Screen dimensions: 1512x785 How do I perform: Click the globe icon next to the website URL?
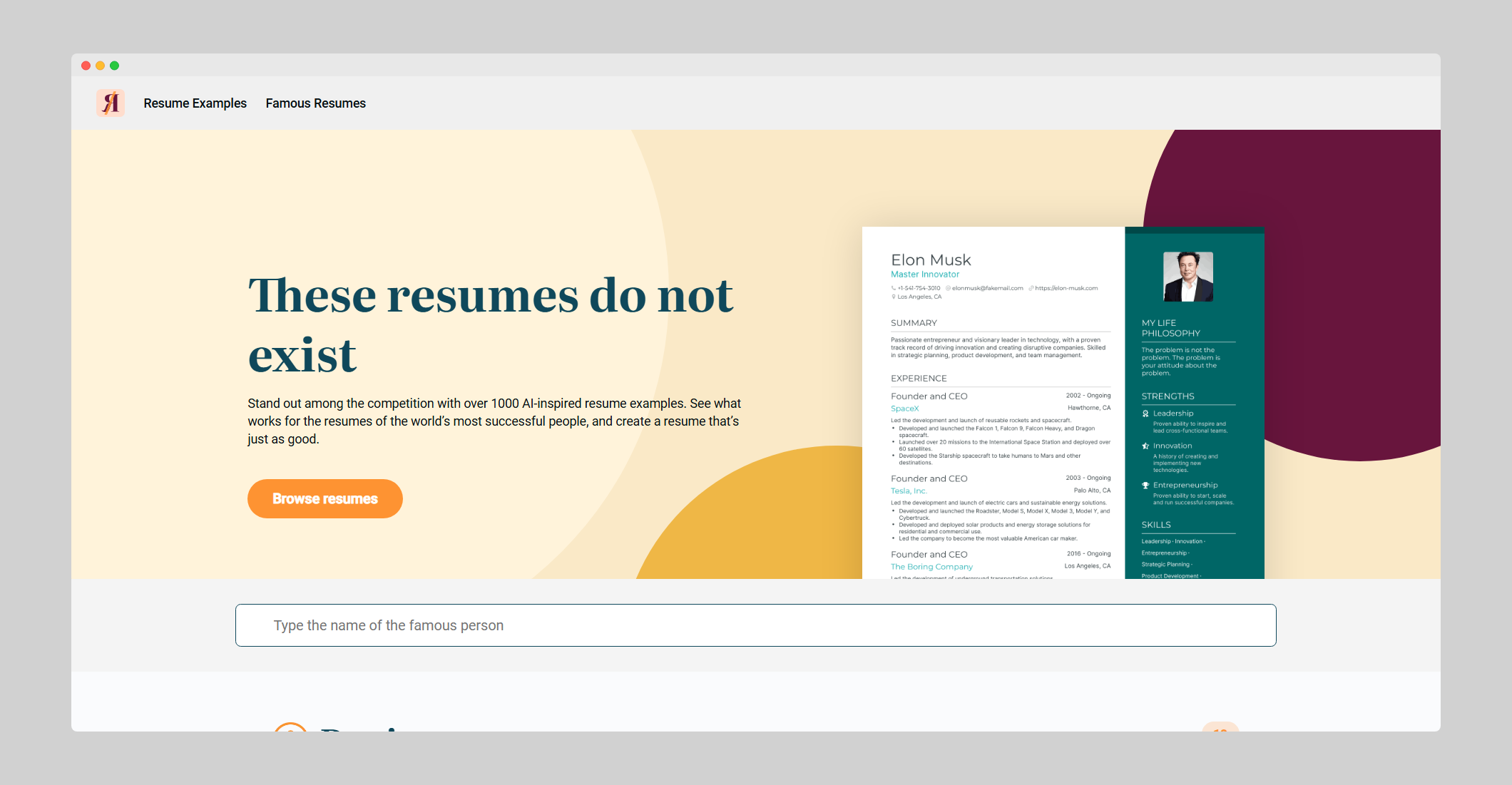click(1031, 288)
